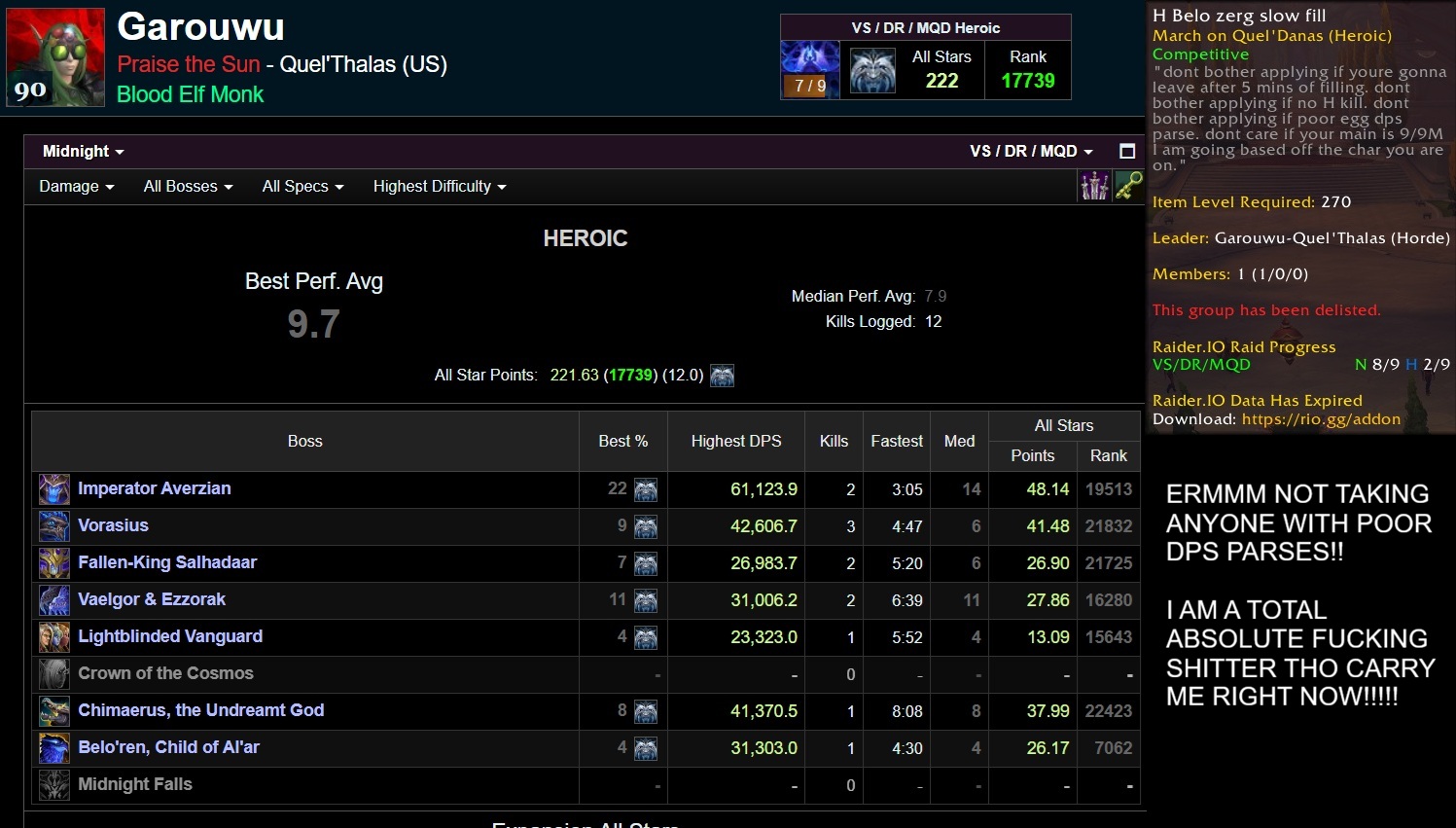The image size is (1456, 828).
Task: Sort table by Fastest column
Action: pyautogui.click(x=897, y=442)
